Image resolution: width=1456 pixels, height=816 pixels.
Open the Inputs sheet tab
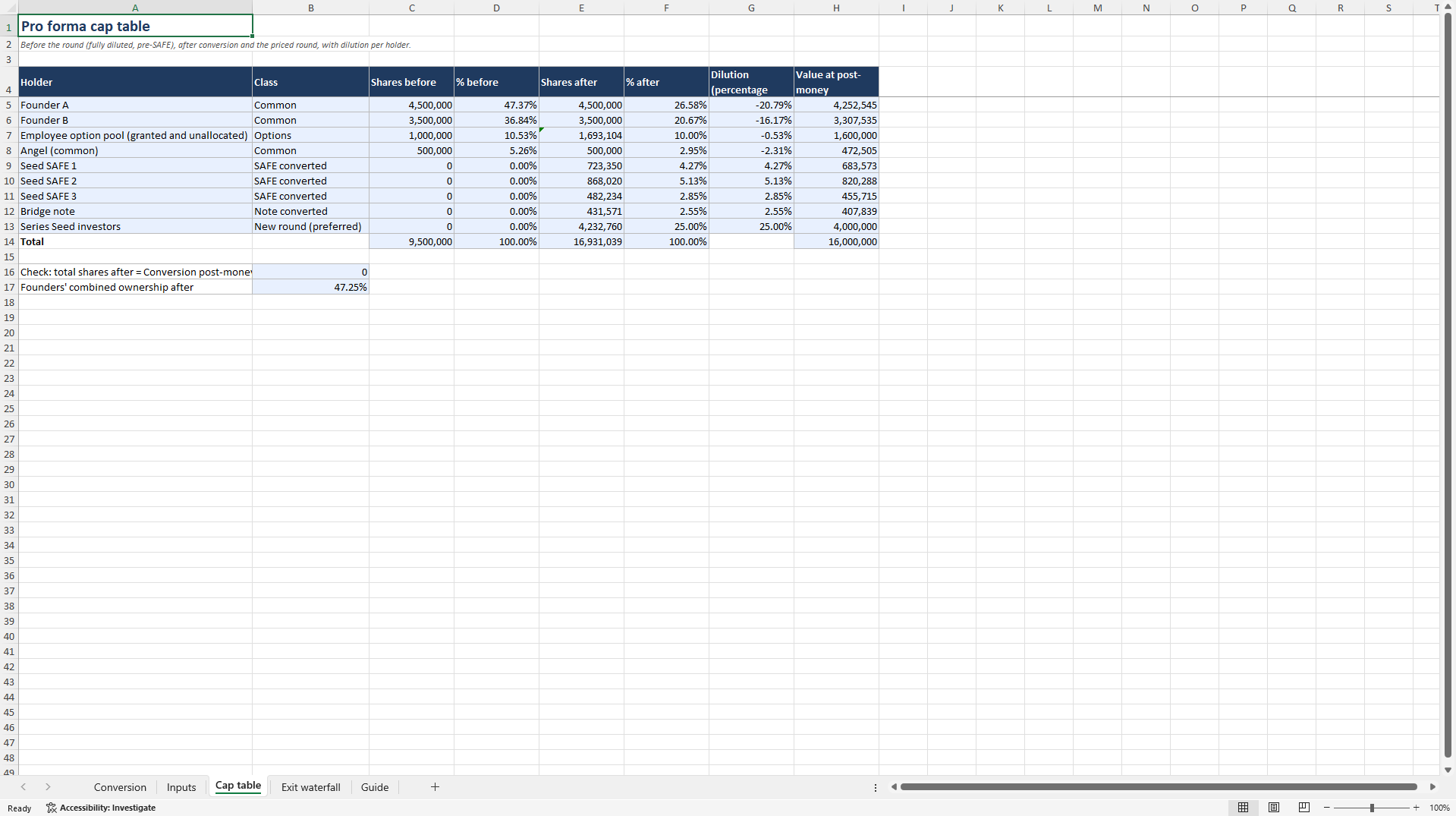(181, 787)
